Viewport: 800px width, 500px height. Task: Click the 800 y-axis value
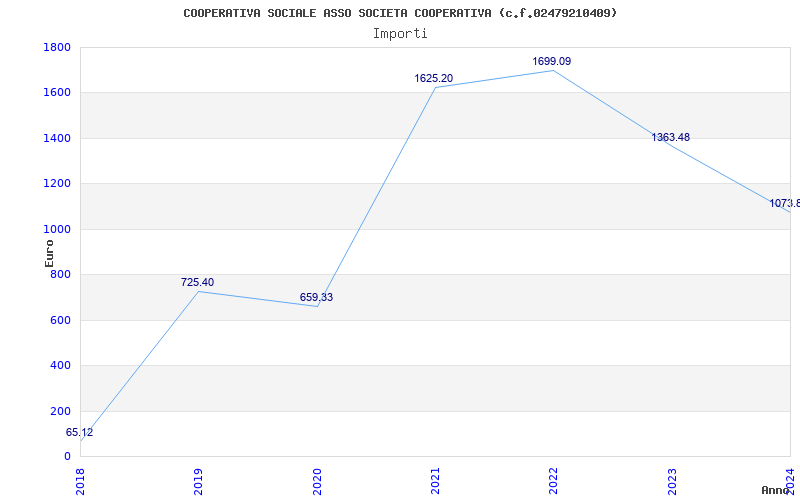61,274
